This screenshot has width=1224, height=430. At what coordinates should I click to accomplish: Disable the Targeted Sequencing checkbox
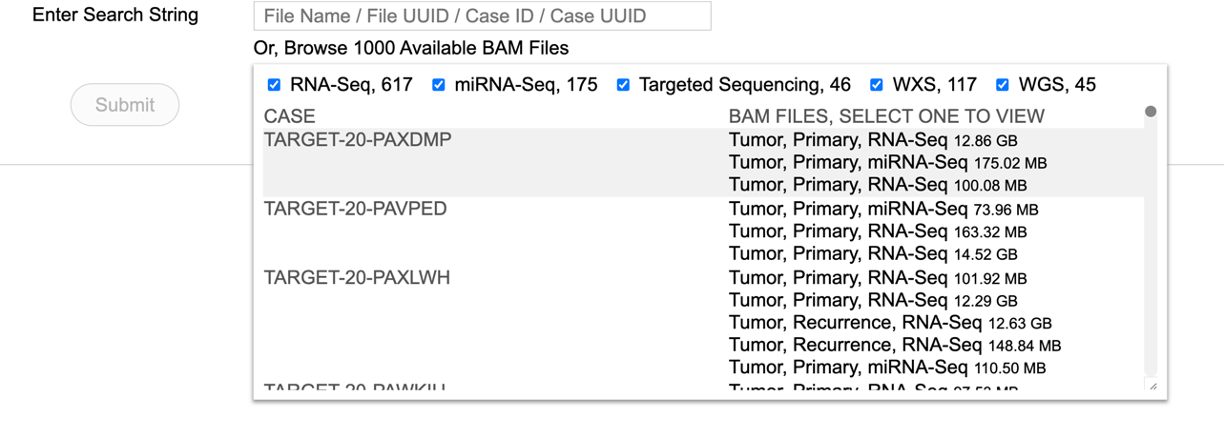623,85
